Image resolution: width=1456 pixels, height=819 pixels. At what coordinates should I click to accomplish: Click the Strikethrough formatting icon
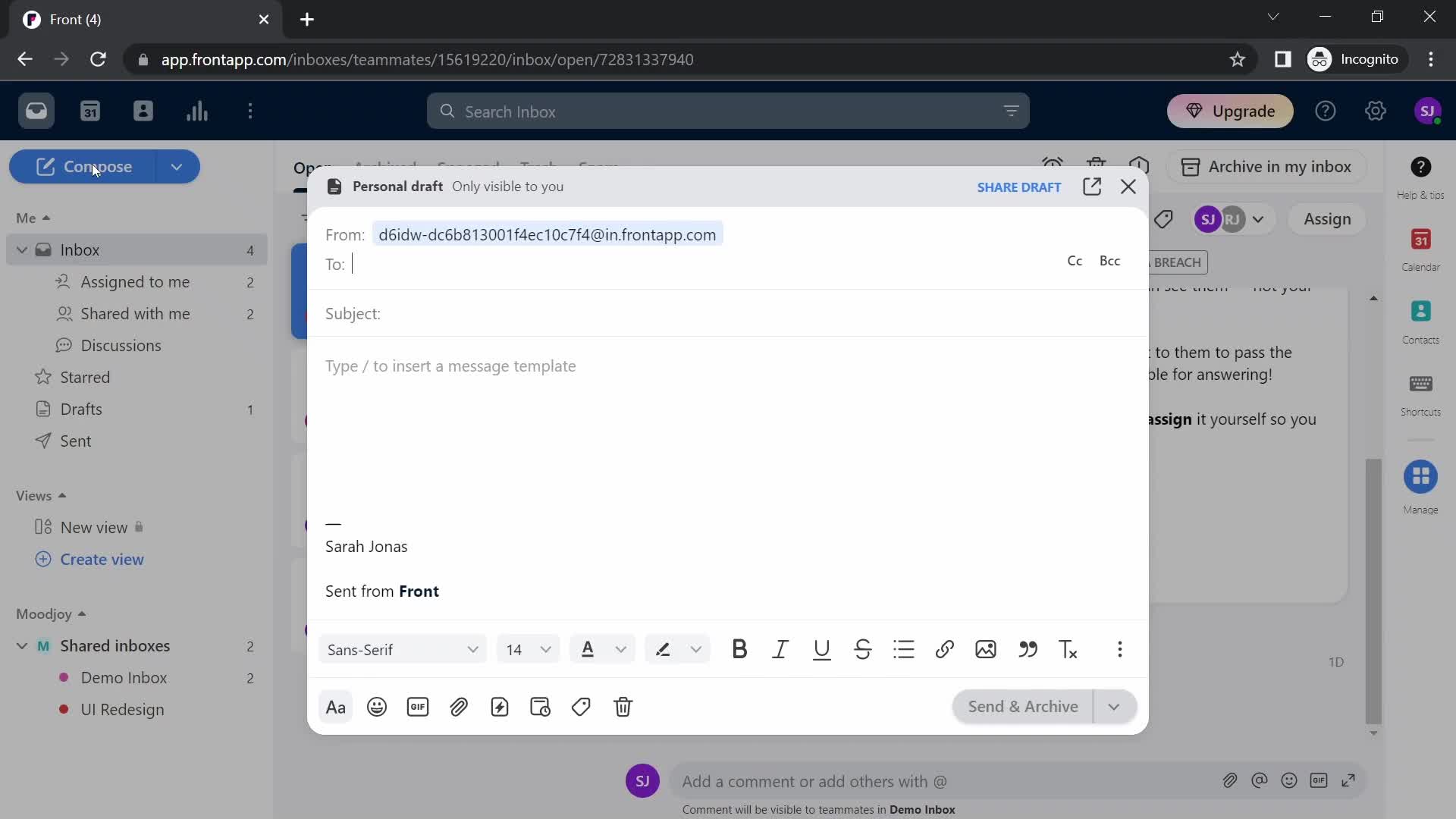(862, 649)
